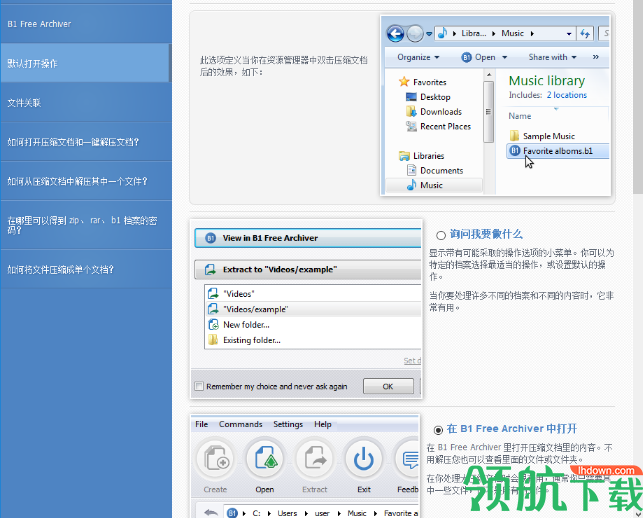Click the Exit power icon

[363, 459]
